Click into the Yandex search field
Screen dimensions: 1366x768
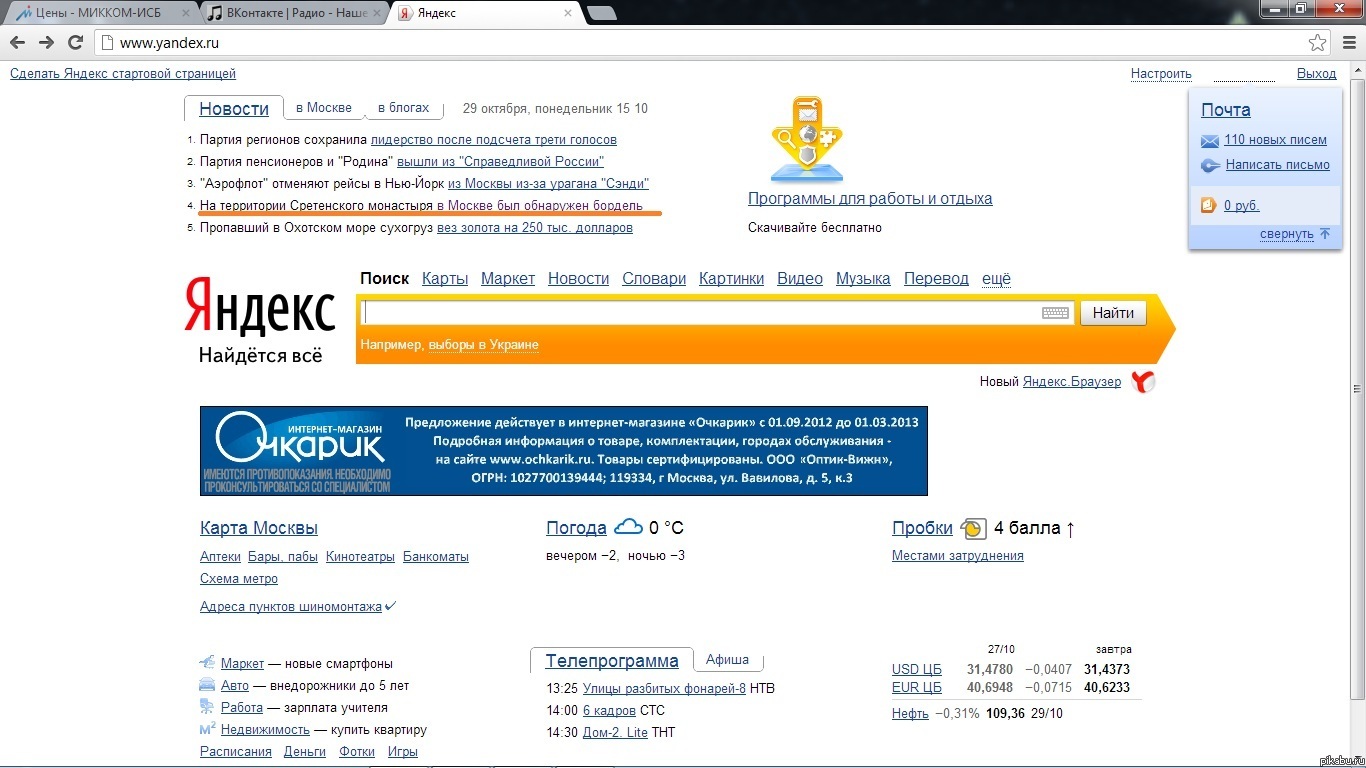[716, 313]
